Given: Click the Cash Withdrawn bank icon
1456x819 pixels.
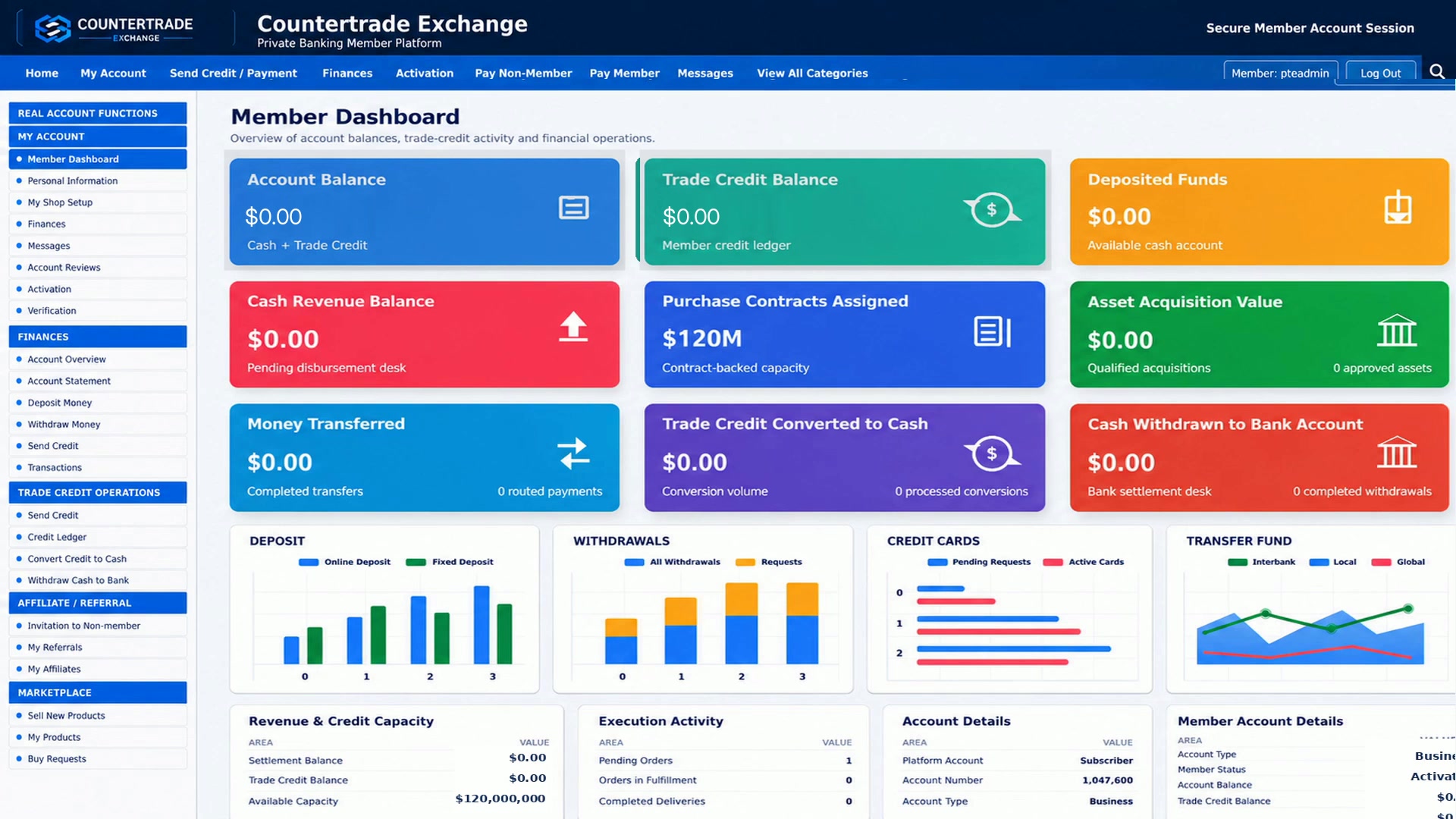Looking at the screenshot, I should 1397,452.
